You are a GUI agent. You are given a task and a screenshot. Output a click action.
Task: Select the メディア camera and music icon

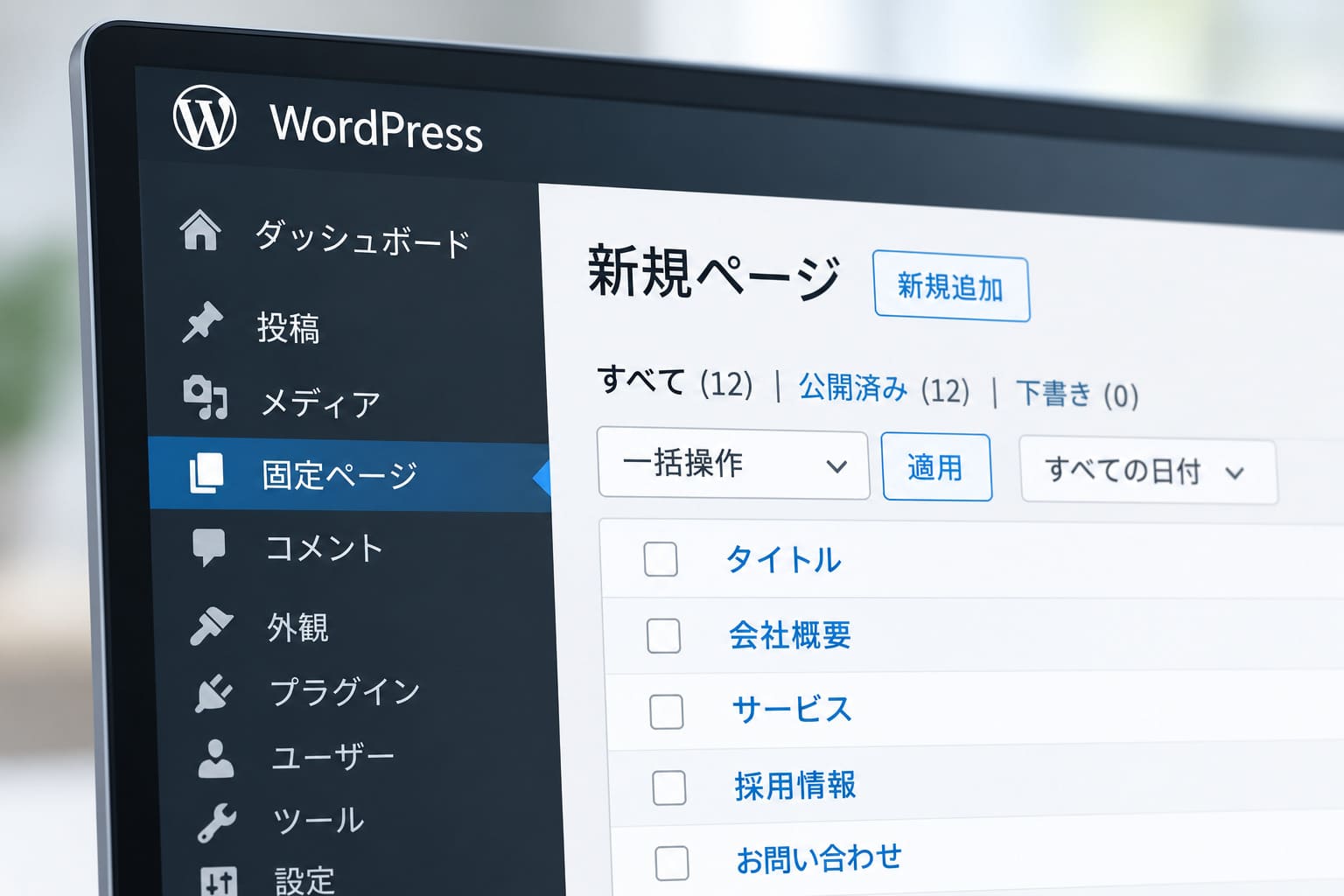tap(206, 397)
